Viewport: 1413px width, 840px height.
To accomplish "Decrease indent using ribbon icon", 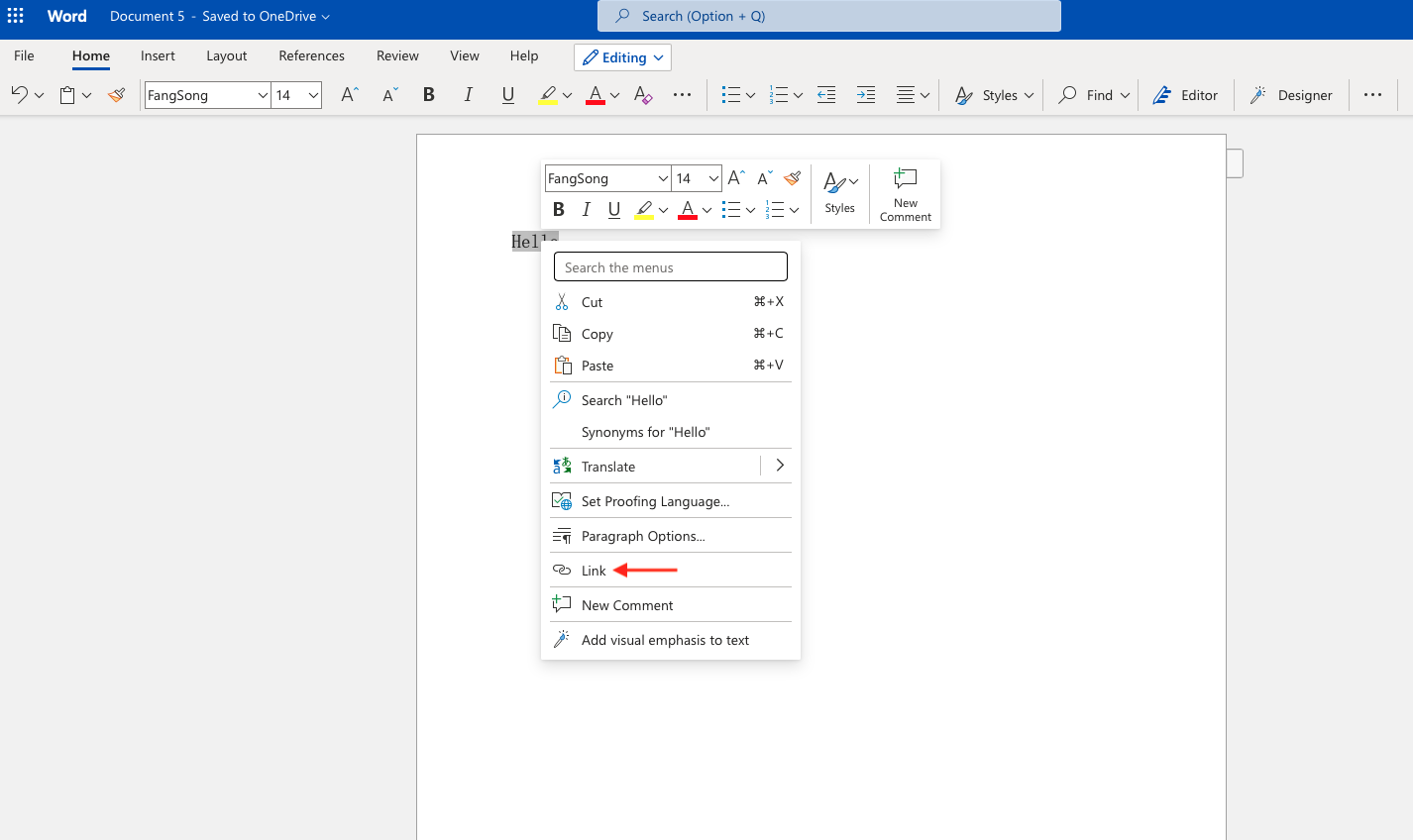I will (x=825, y=95).
